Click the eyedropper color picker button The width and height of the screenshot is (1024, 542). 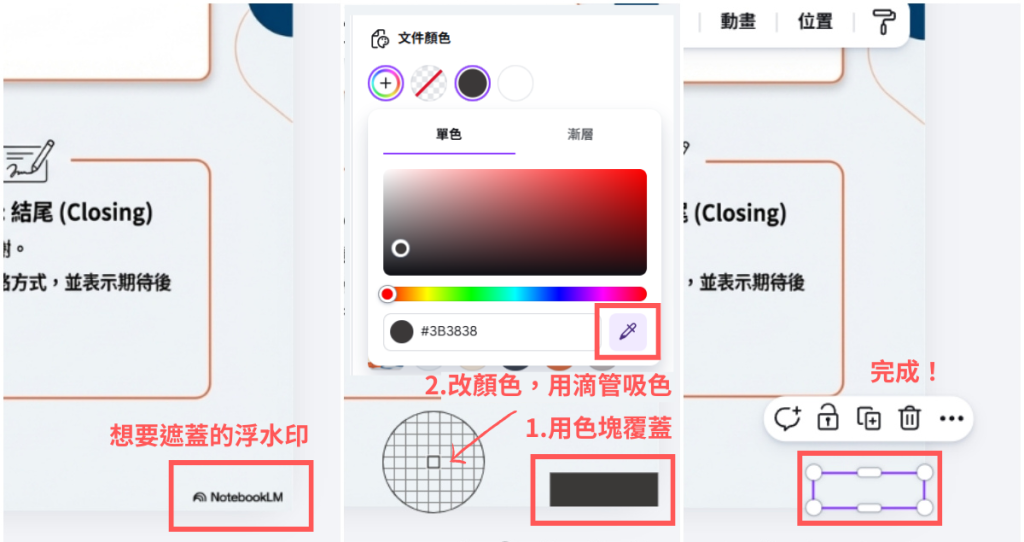(x=628, y=331)
